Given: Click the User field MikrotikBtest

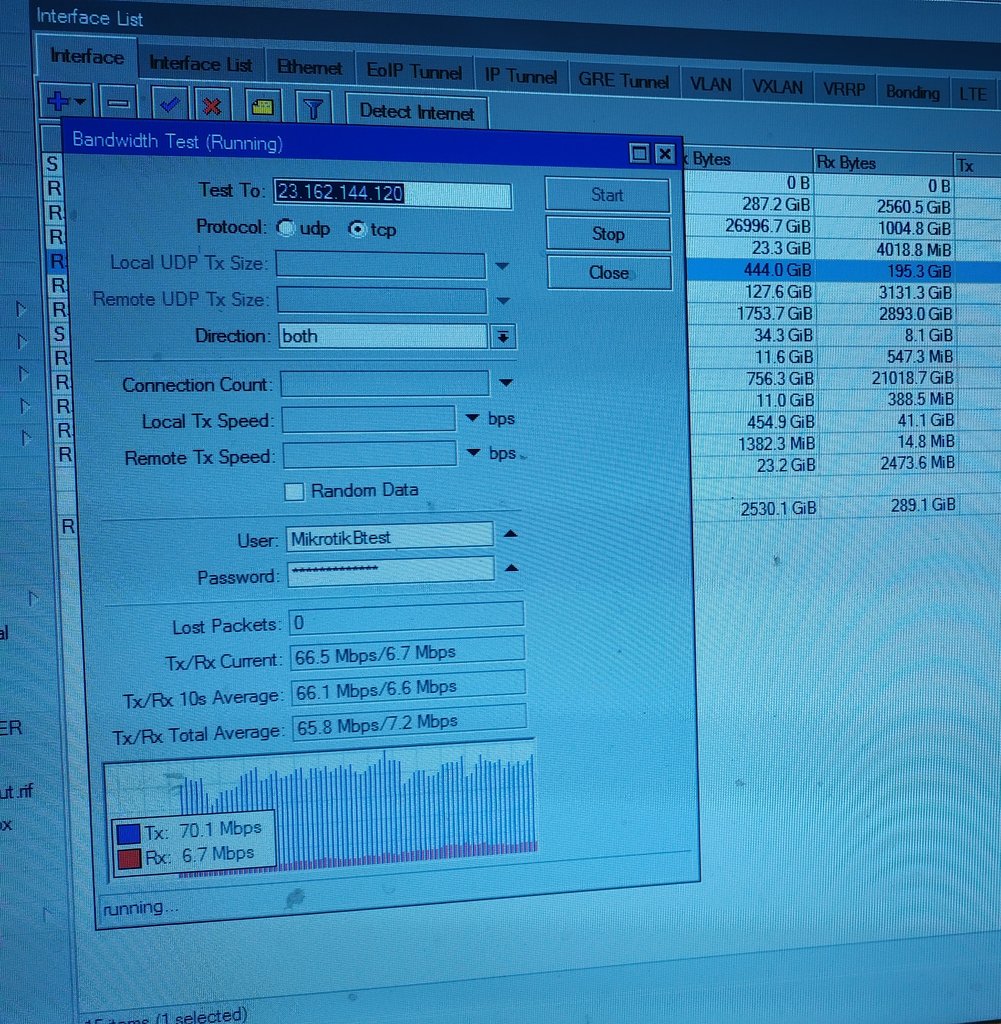Looking at the screenshot, I should click(390, 537).
